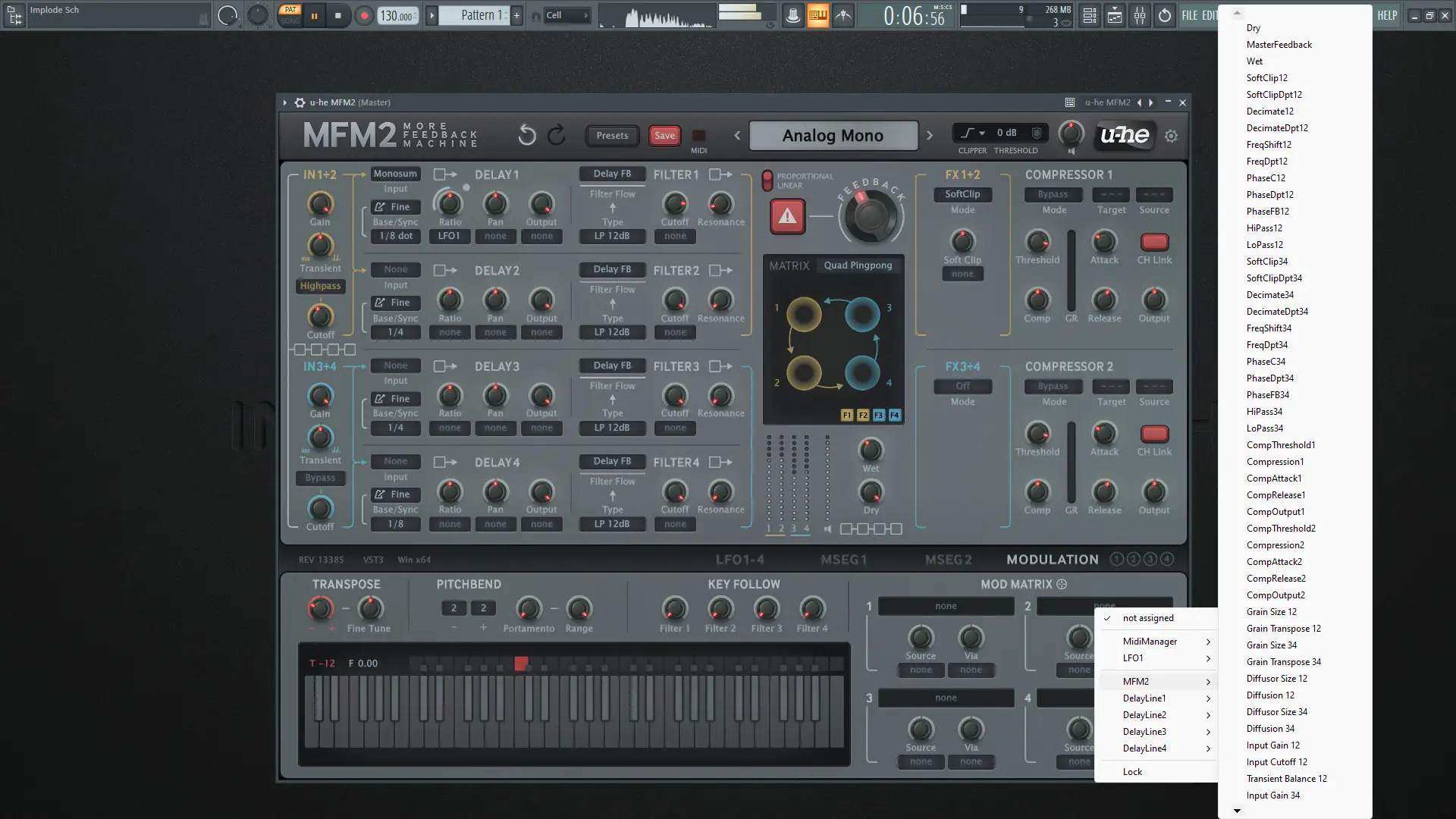
Task: Open Filter 1 type LP 12dB dropdown
Action: tap(612, 236)
